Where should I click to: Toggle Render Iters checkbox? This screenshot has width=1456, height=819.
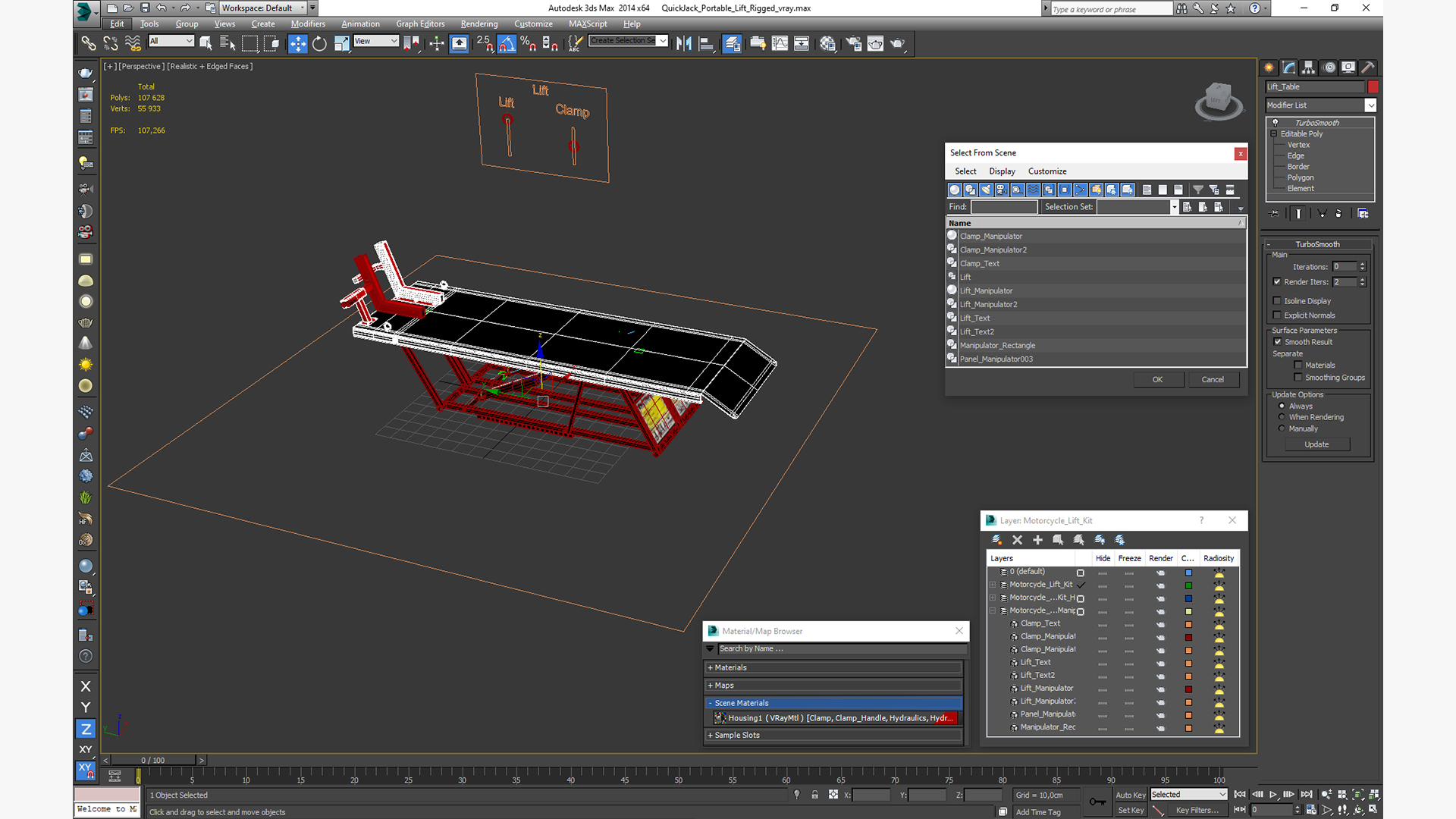click(x=1277, y=282)
